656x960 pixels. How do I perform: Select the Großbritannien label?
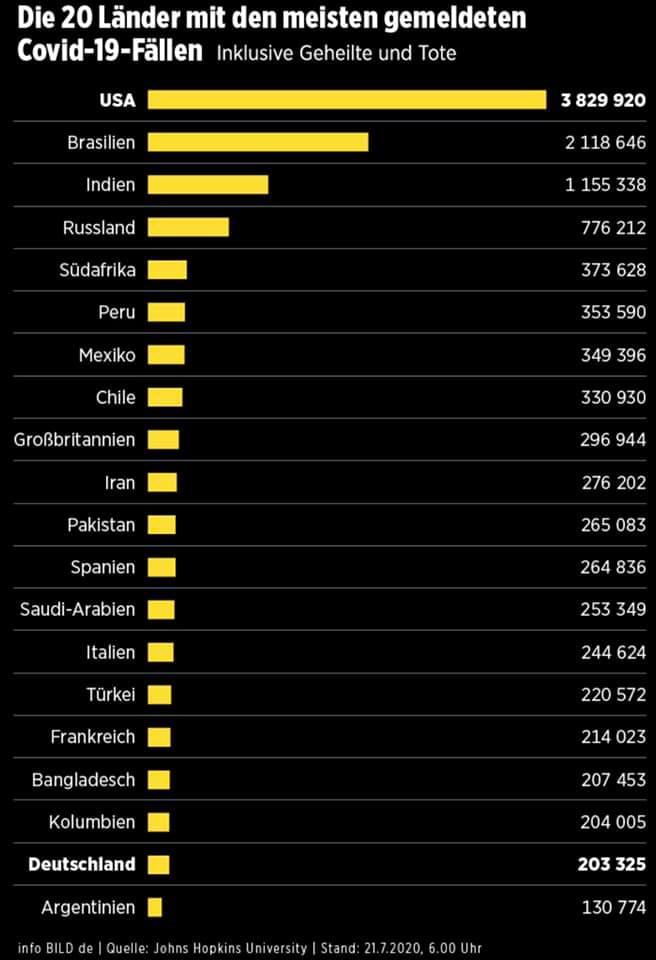coord(74,439)
